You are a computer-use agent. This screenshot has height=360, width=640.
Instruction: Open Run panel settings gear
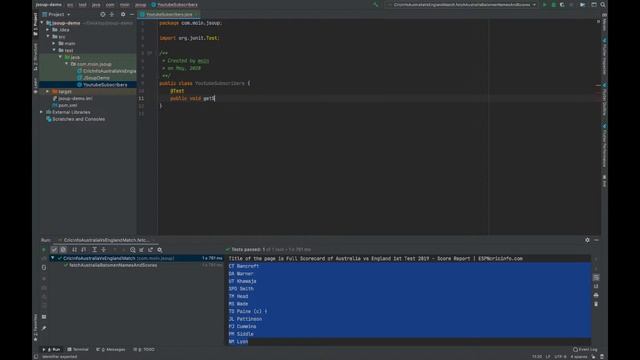click(587, 240)
